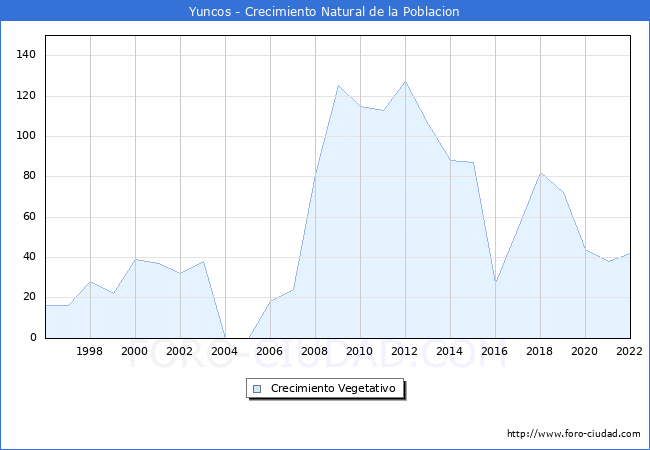650x450 pixels.
Task: Click the x-axis label 2020
Action: pyautogui.click(x=585, y=351)
